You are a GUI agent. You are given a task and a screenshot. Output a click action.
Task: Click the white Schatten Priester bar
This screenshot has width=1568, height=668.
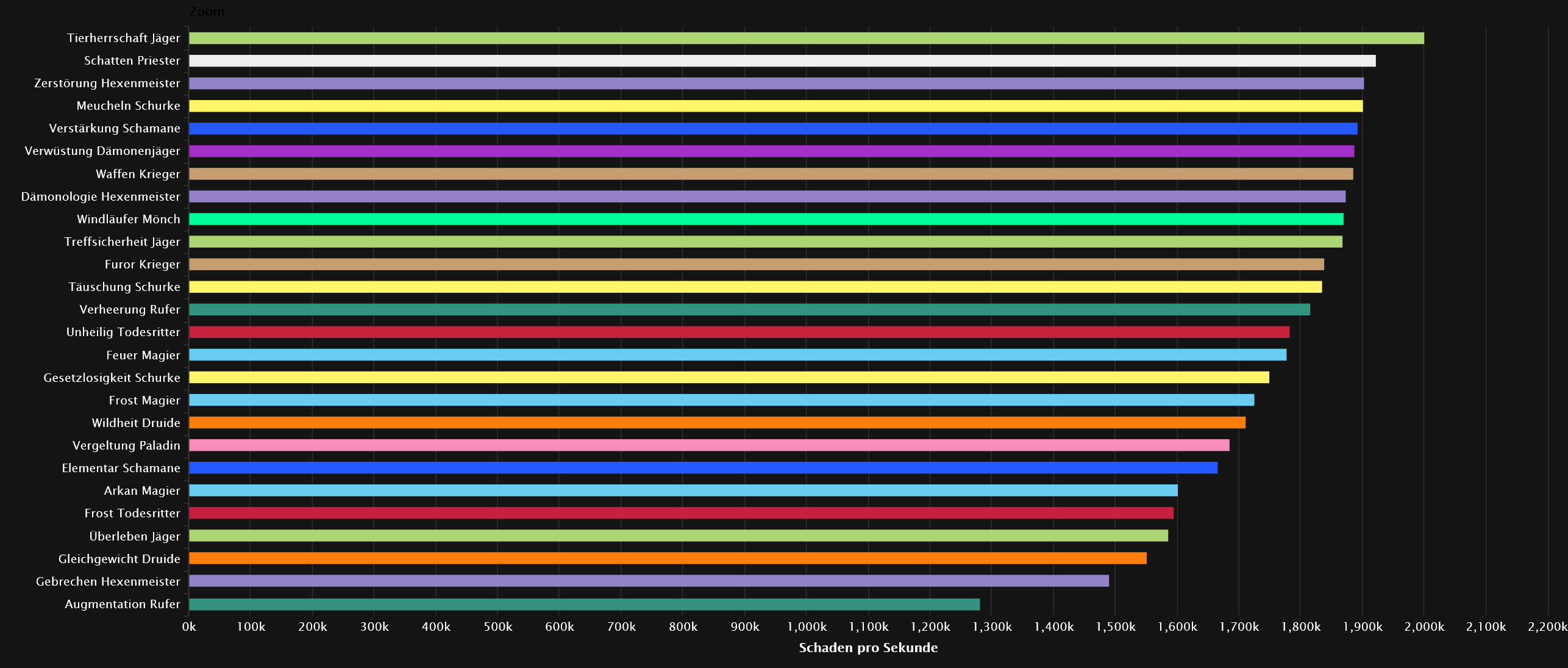click(782, 60)
